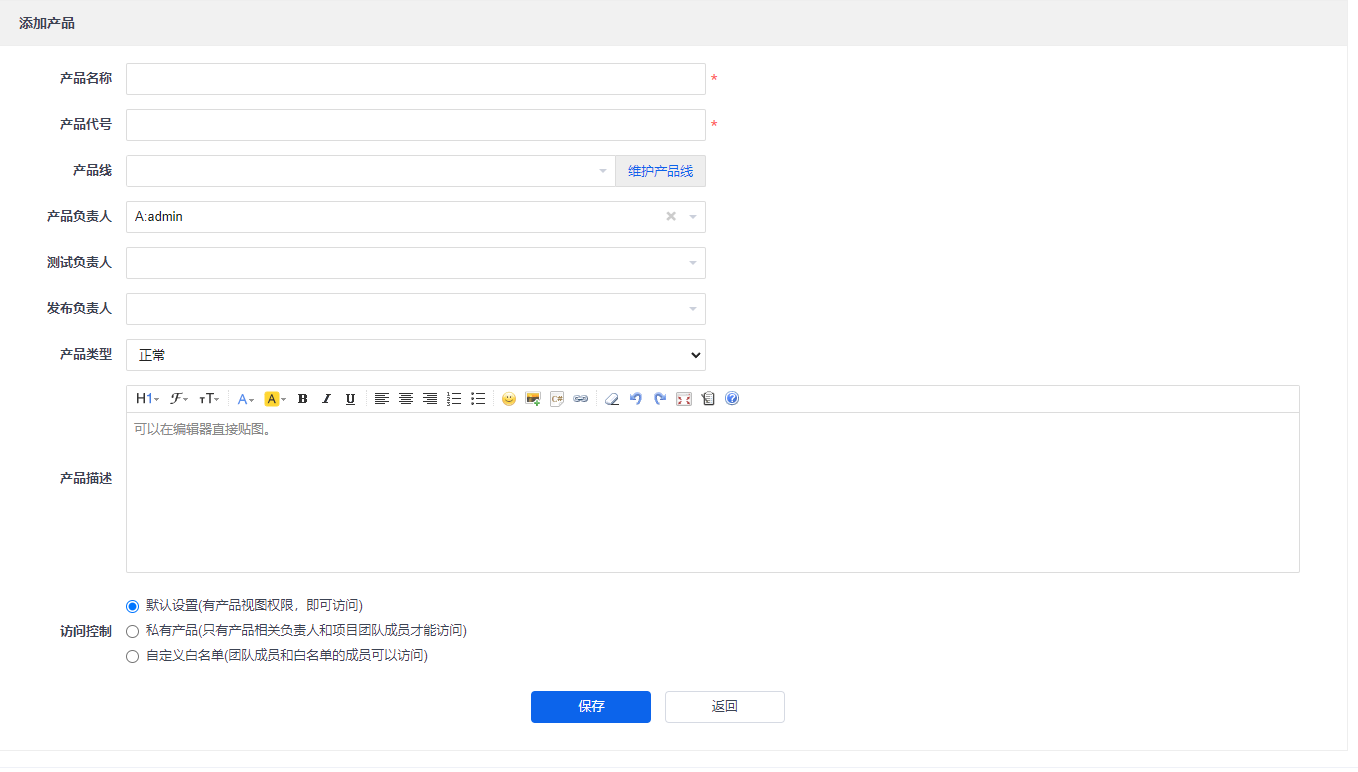Open the yellow text highlight color picker
1358x772 pixels.
[x=275, y=399]
